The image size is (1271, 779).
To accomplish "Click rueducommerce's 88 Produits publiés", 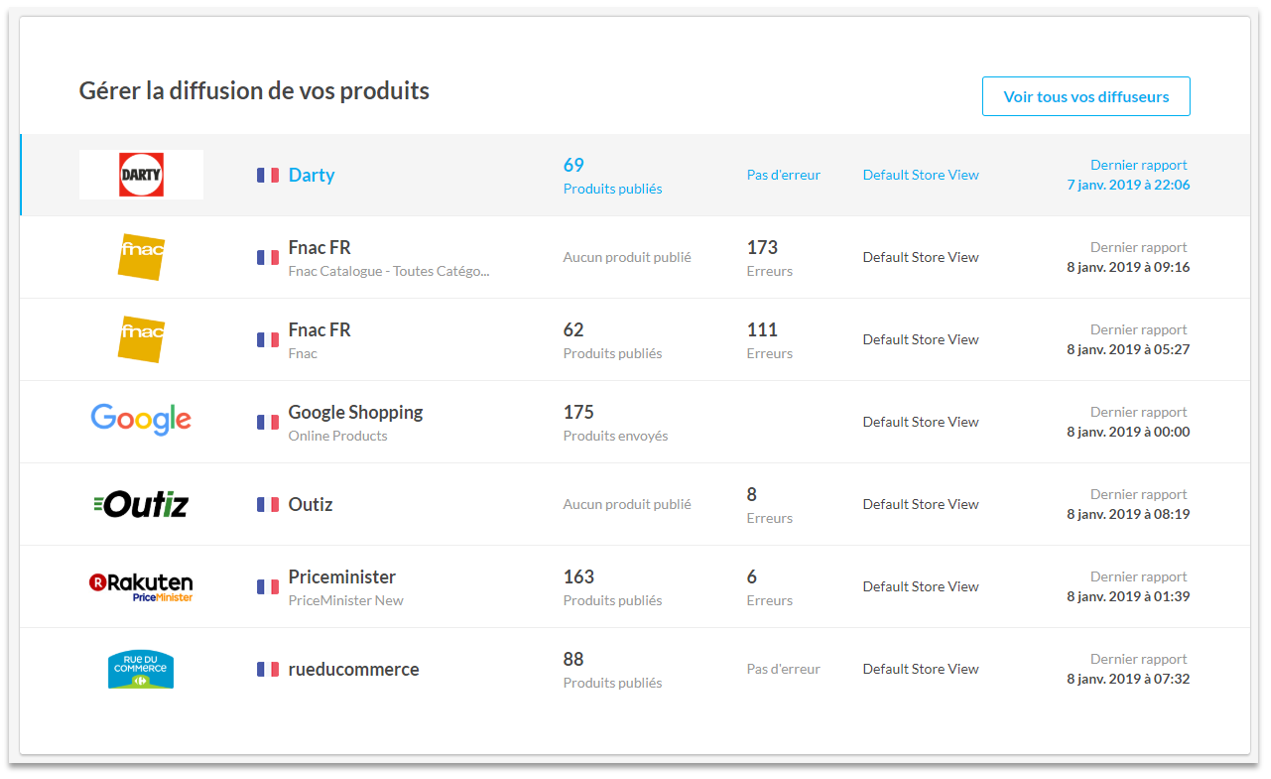I will [612, 670].
